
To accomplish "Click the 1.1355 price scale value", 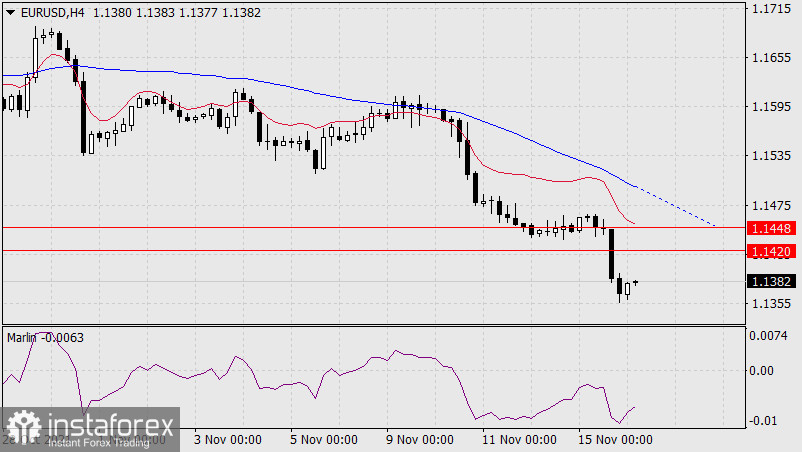I will click(x=770, y=303).
